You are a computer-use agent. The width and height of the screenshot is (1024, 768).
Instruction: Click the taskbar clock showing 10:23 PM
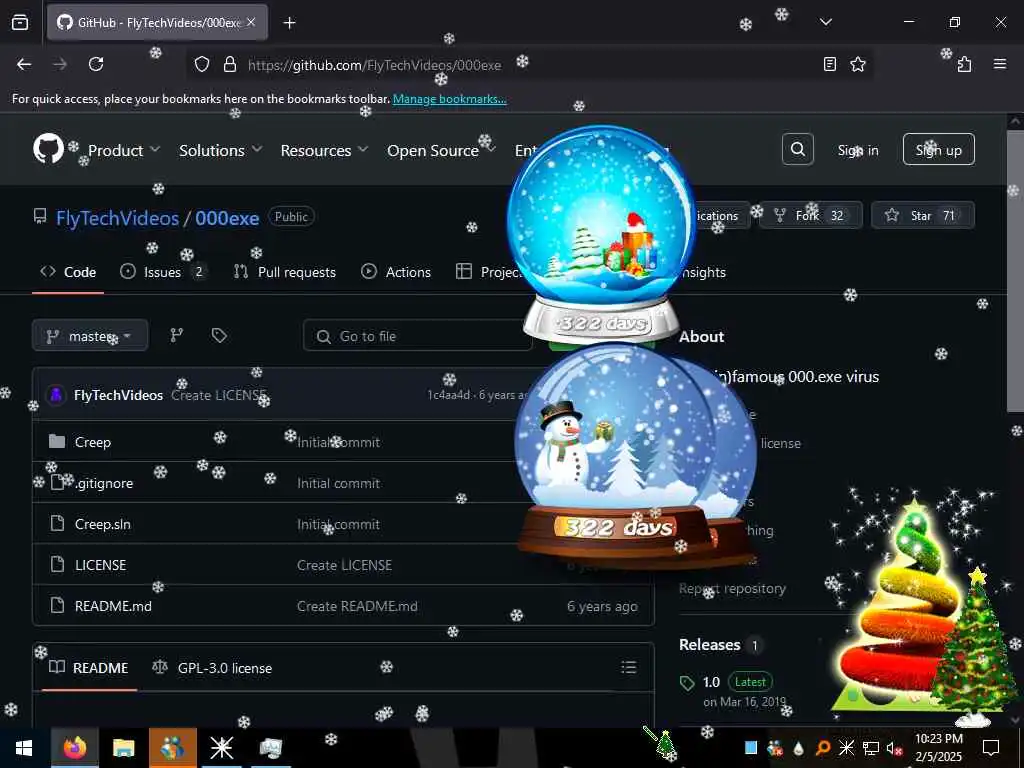[x=938, y=748]
